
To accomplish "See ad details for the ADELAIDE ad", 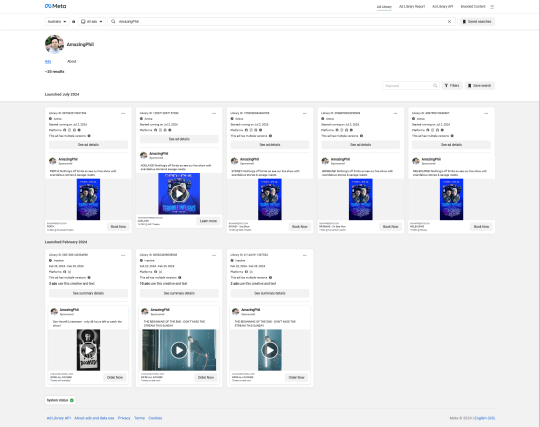I will pos(179,139).
